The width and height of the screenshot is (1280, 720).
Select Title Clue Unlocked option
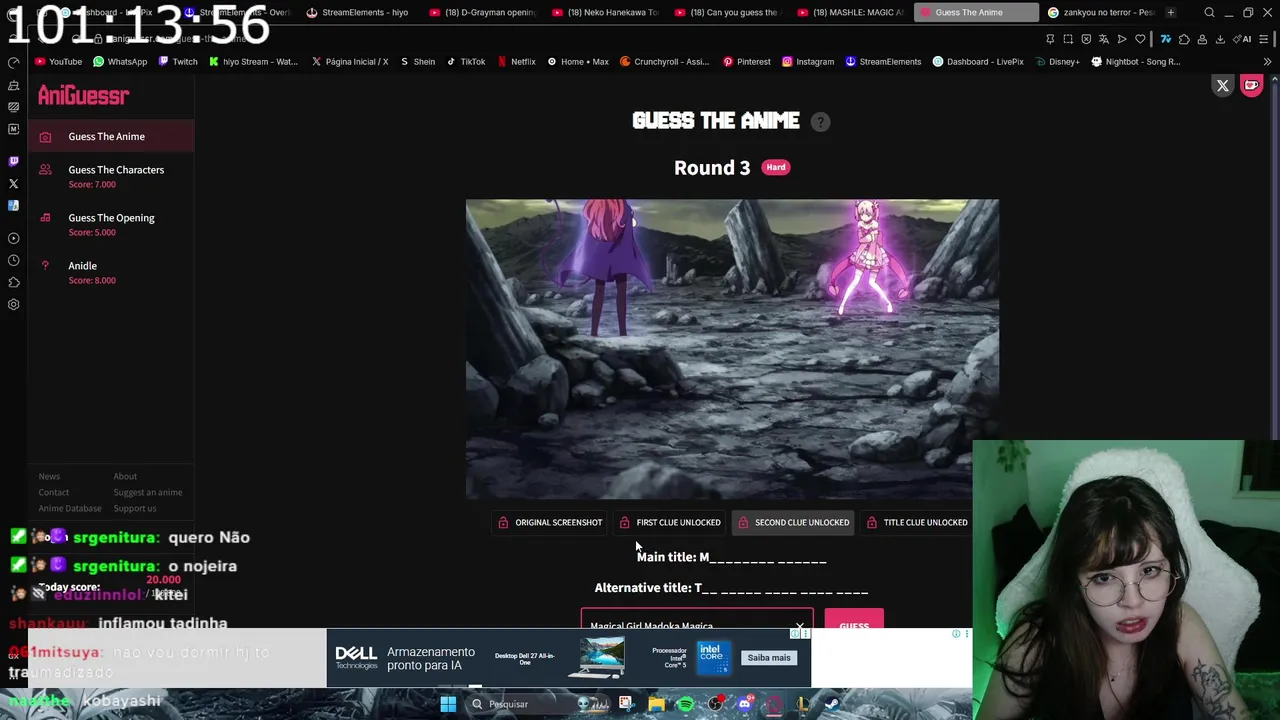click(917, 522)
